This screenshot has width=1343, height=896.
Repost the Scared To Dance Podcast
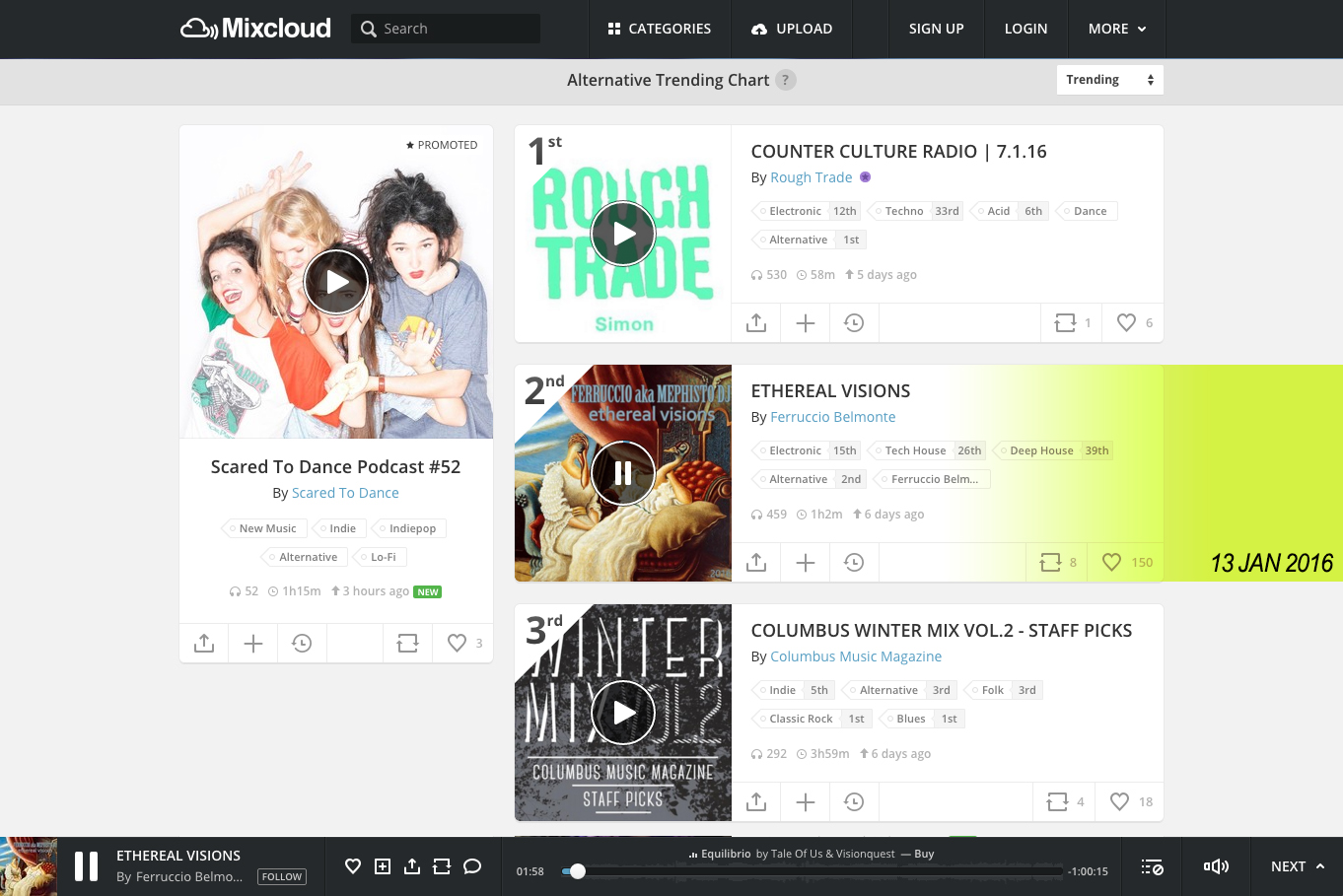point(407,643)
